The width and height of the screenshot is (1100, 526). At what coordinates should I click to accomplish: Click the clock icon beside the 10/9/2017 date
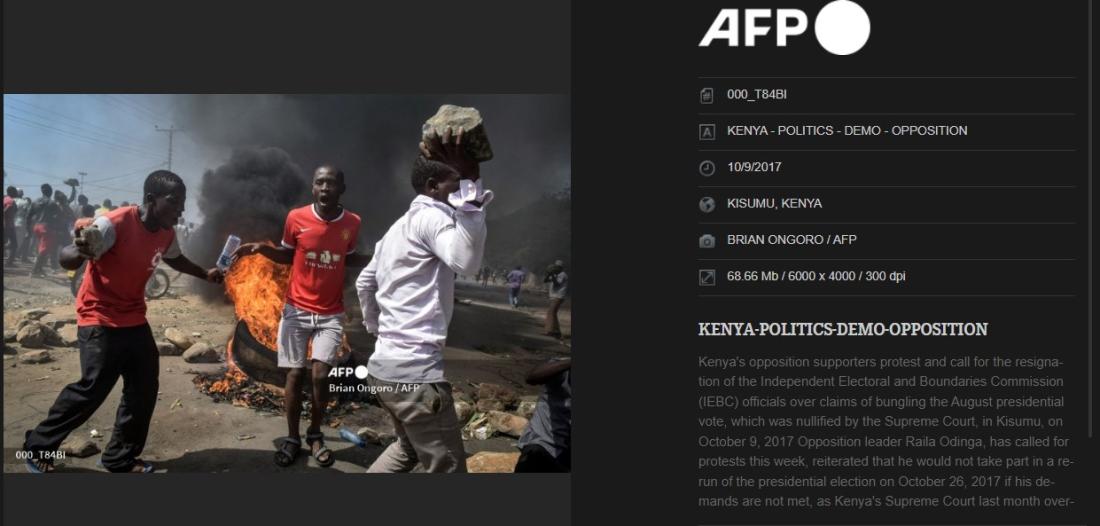point(707,168)
